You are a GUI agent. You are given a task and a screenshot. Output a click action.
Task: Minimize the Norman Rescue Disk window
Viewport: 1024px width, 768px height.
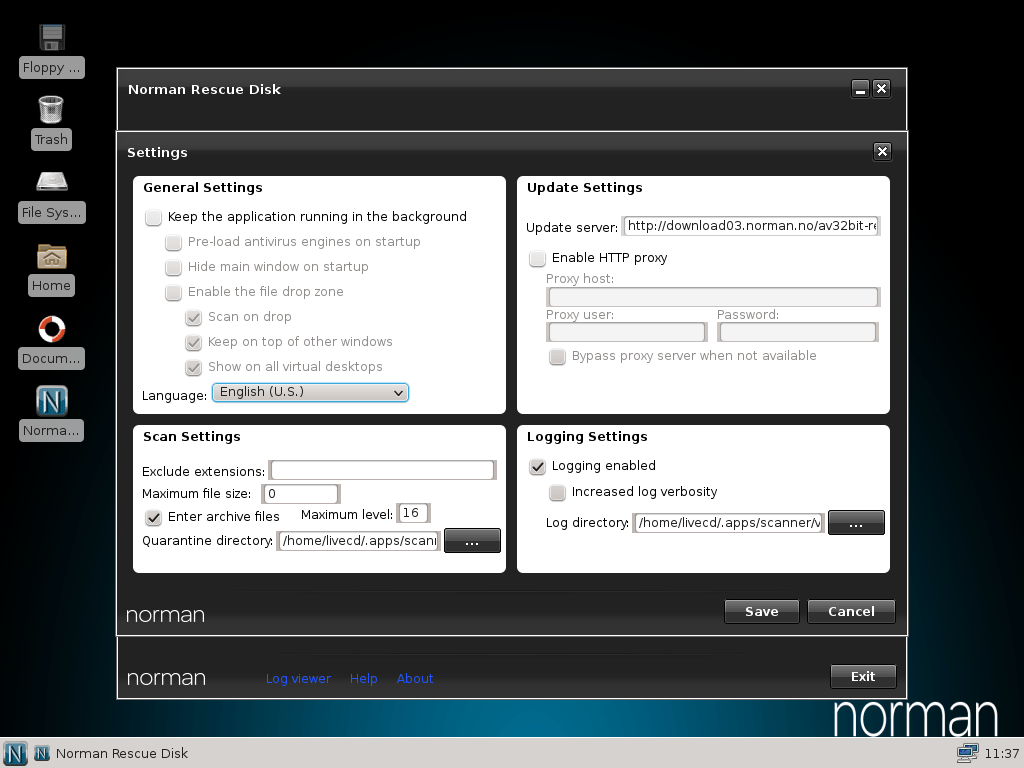860,89
